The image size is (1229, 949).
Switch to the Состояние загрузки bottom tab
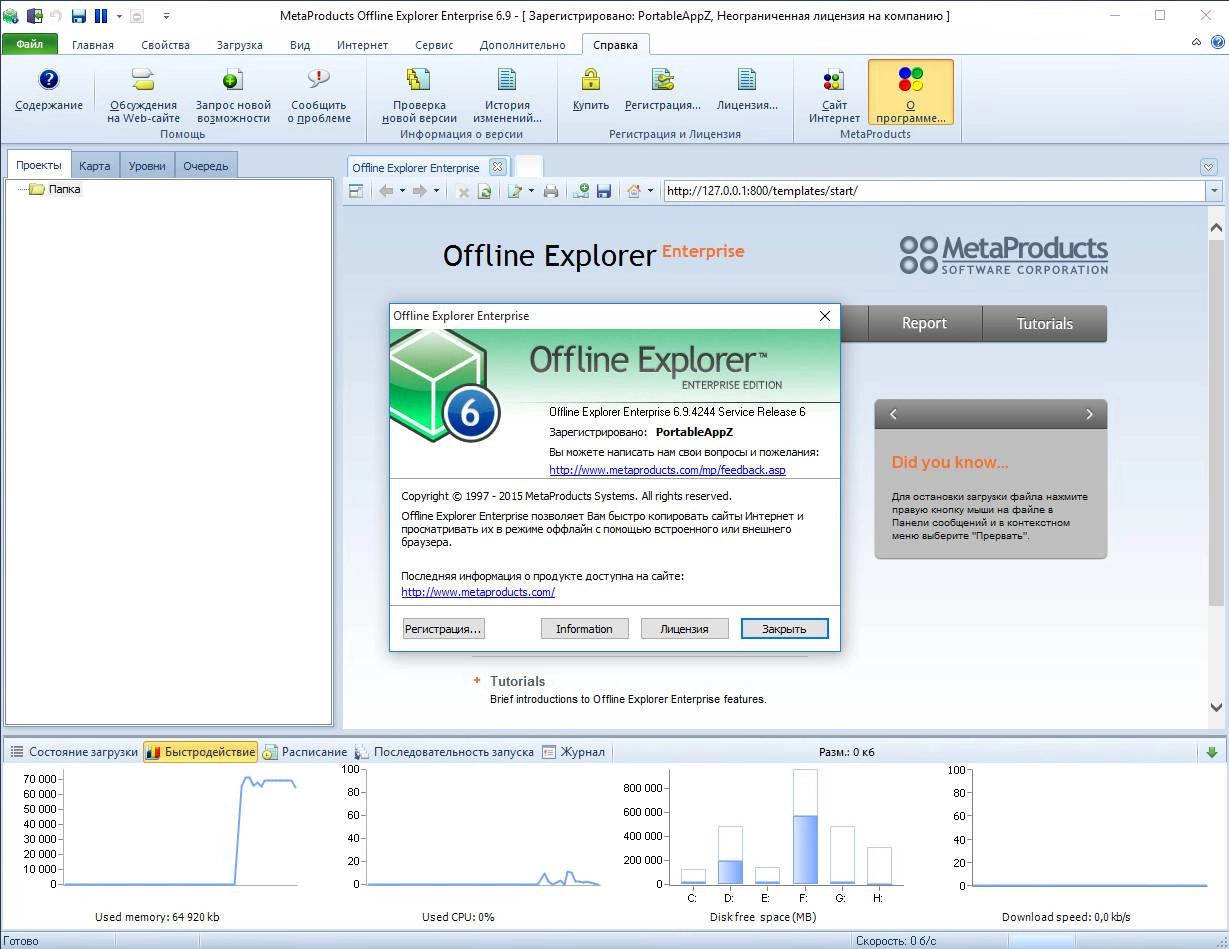[74, 752]
